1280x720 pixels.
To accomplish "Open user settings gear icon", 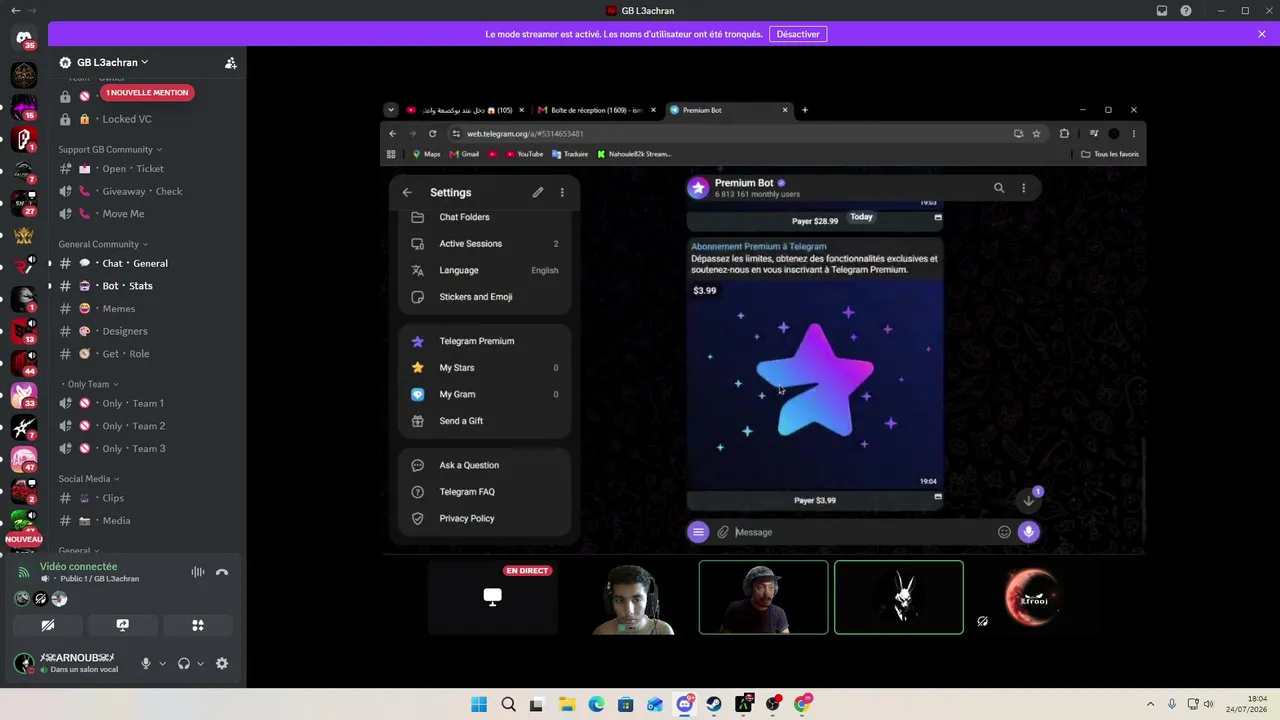I will (222, 663).
